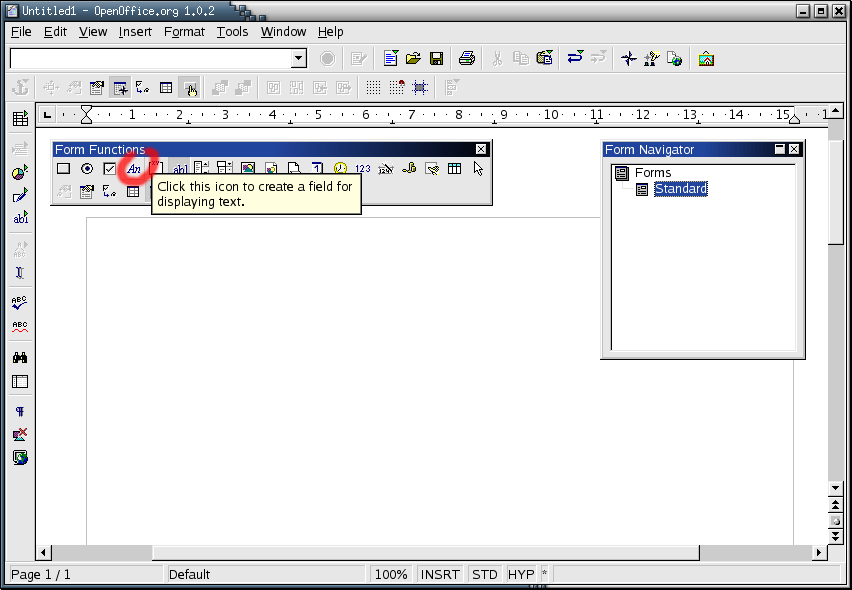Click the vertical scrollbar Next Page button
This screenshot has height=590, width=852.
(x=836, y=537)
